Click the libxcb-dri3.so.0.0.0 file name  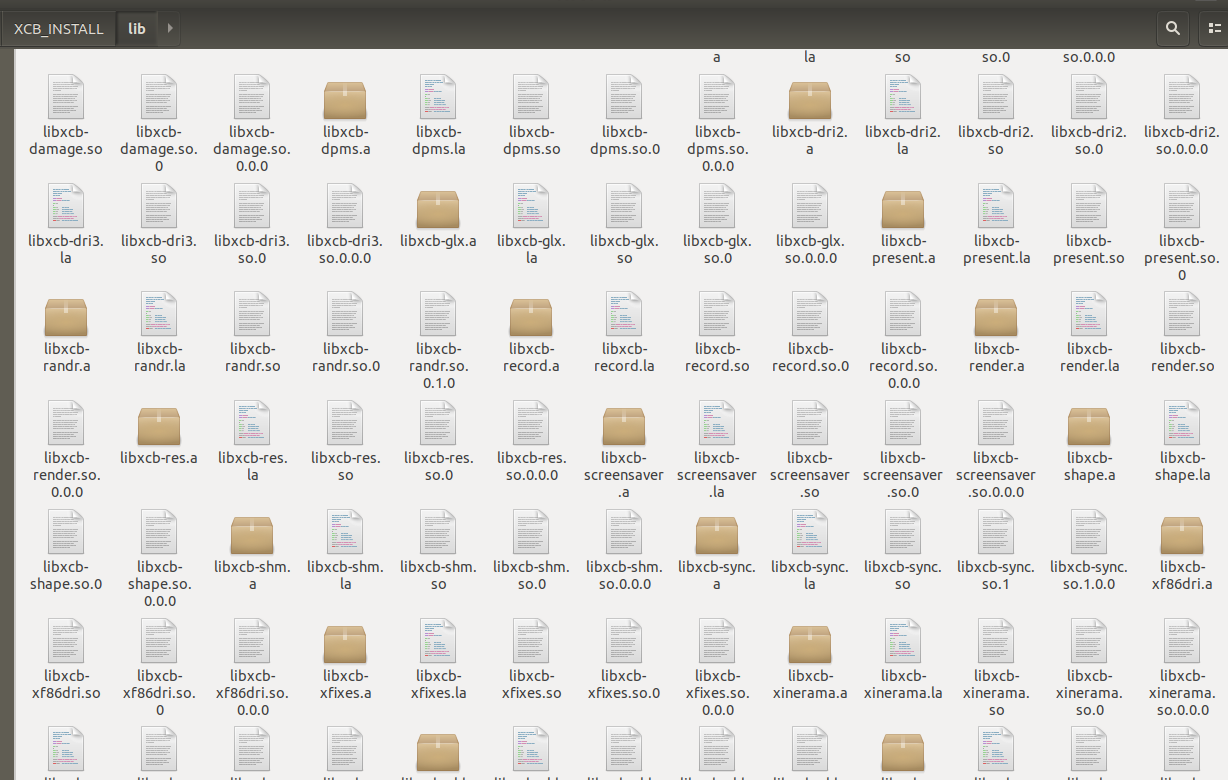pos(345,250)
